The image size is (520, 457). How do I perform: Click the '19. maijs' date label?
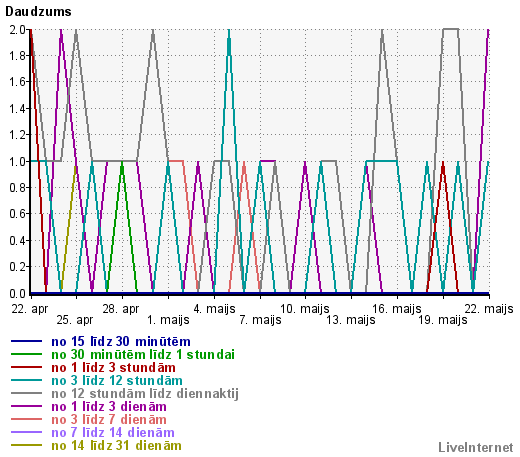443,320
